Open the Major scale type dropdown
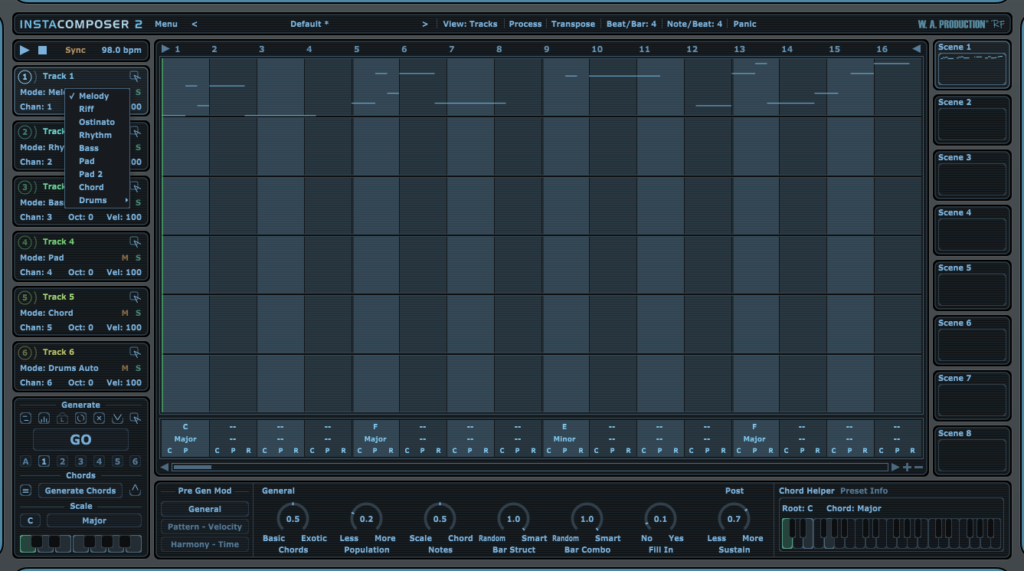This screenshot has width=1024, height=571. click(x=94, y=521)
